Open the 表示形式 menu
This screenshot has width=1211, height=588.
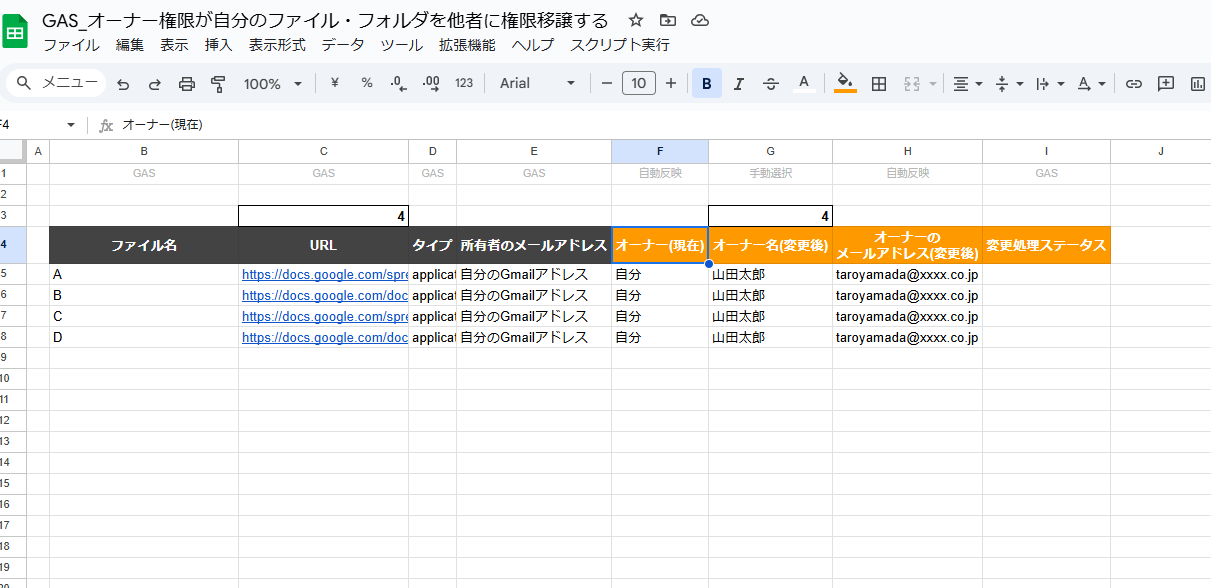(x=277, y=45)
